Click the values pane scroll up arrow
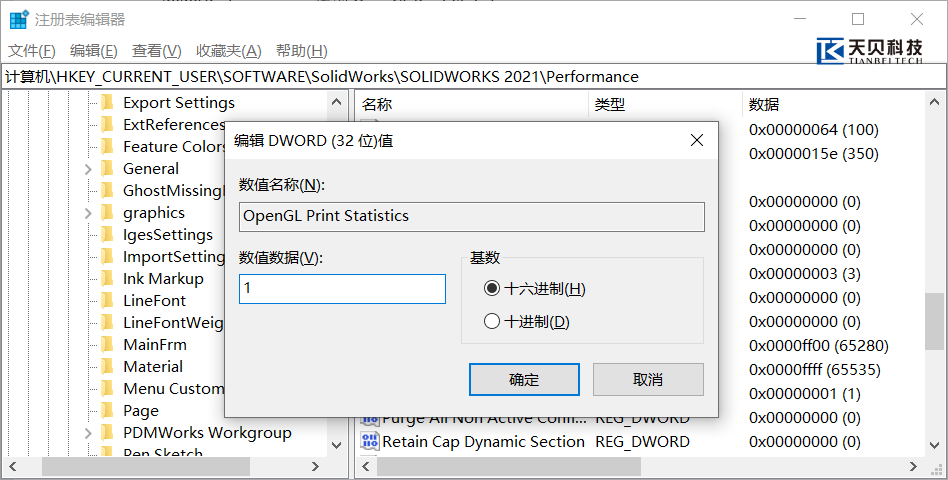This screenshot has width=948, height=480. click(x=934, y=102)
